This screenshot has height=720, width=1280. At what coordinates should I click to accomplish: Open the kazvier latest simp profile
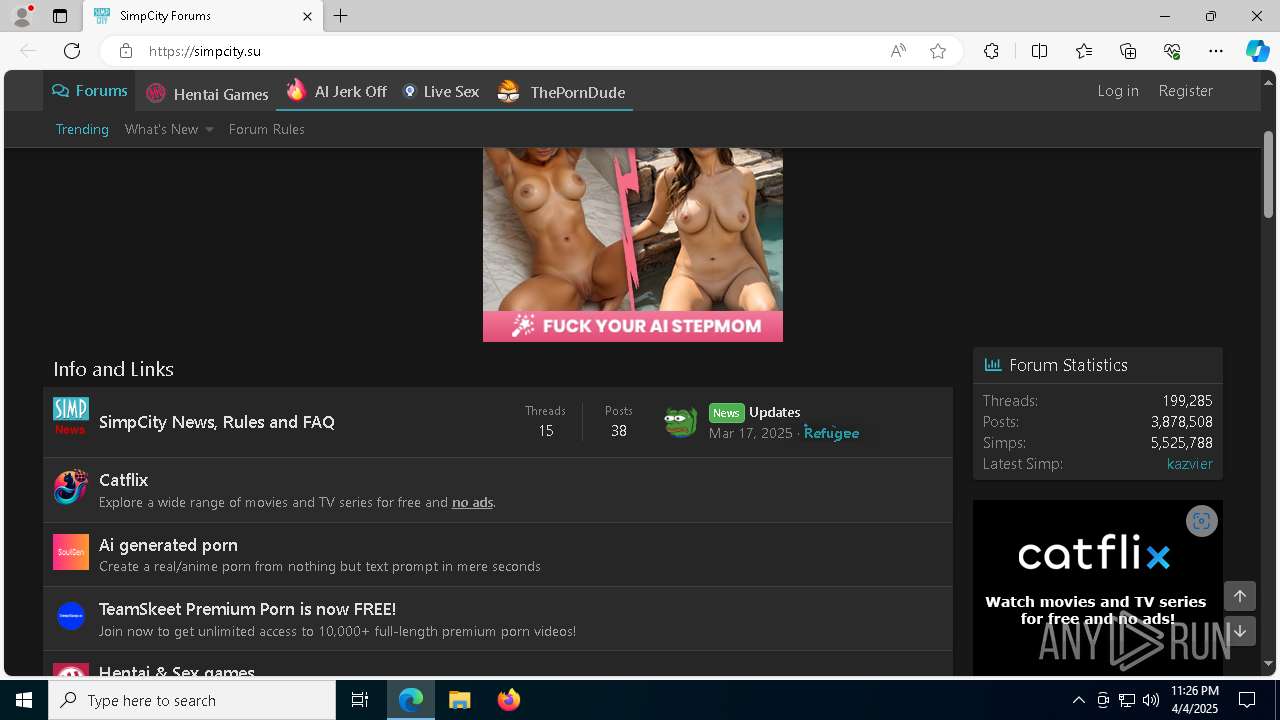click(x=1189, y=464)
